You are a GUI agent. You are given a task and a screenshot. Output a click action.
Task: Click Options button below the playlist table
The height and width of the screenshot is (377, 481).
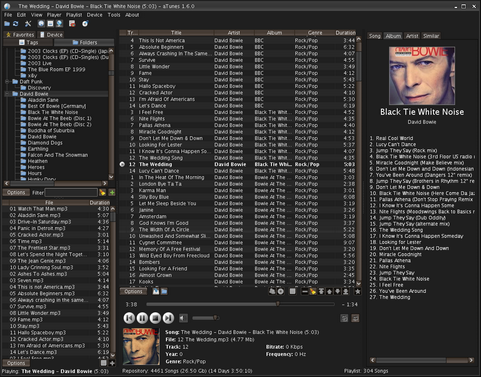[x=133, y=292]
